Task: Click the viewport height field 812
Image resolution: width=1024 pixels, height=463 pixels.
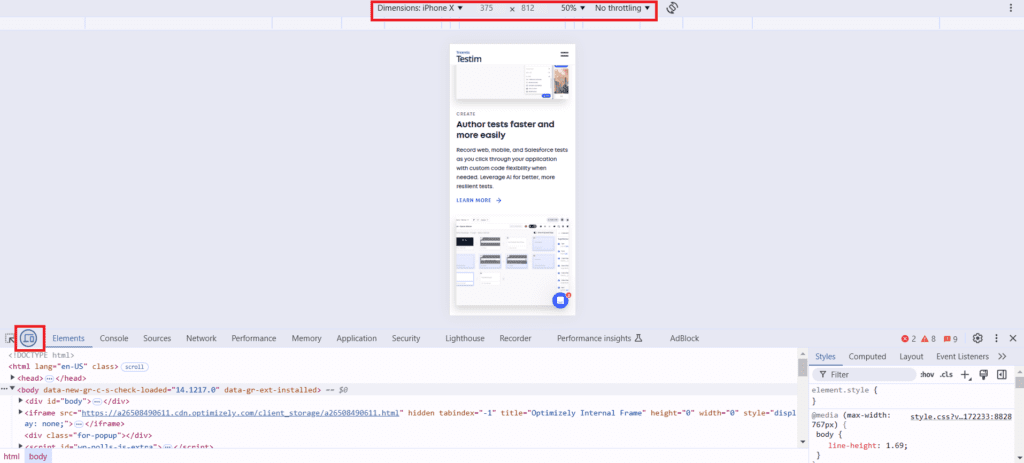Action: (528, 8)
